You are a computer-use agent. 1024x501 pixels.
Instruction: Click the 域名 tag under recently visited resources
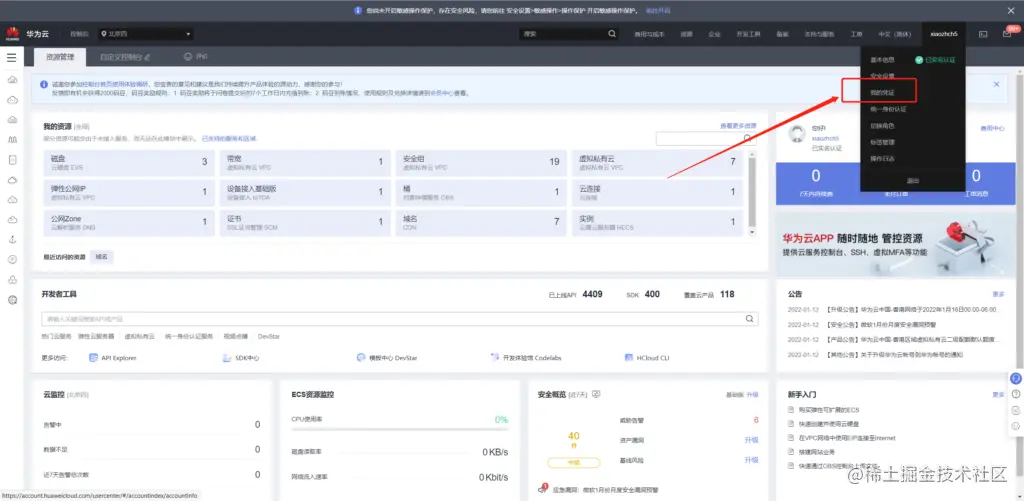click(101, 257)
